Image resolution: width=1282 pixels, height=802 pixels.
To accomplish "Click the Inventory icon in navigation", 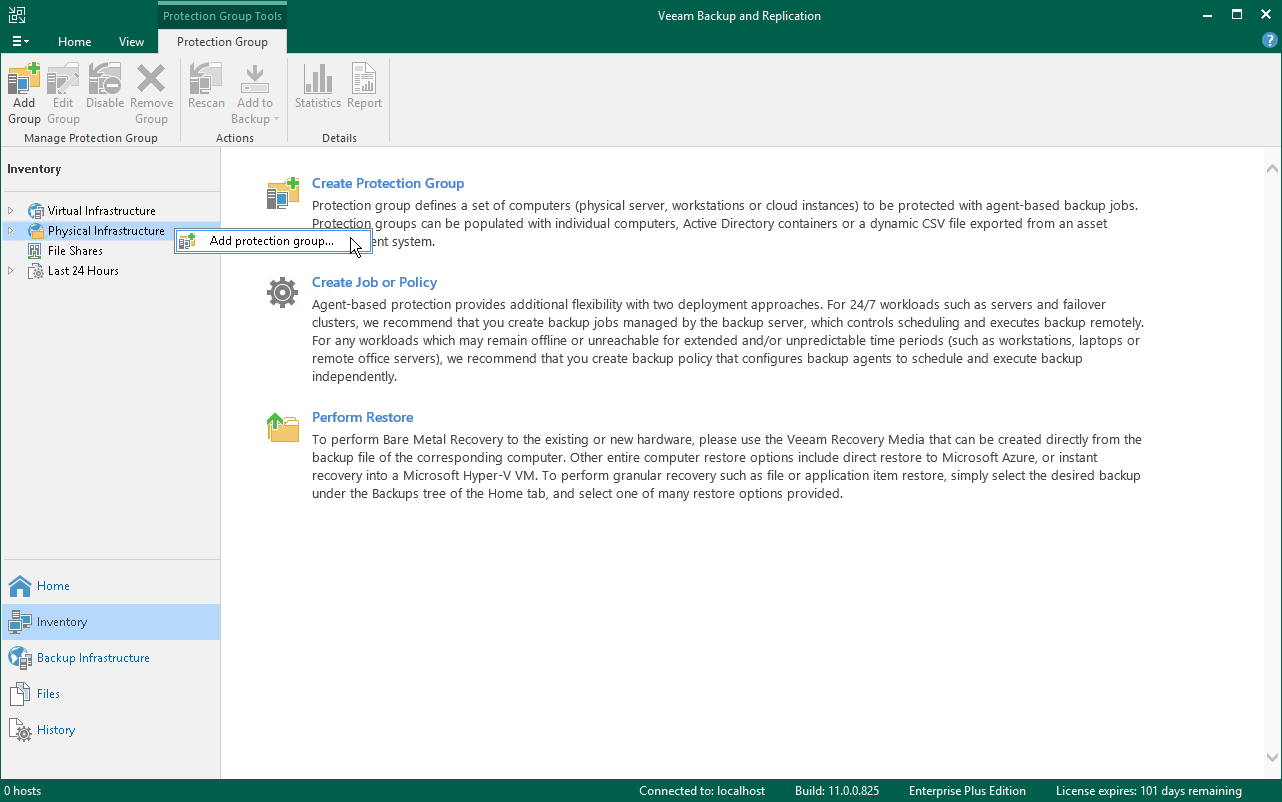I will 20,622.
